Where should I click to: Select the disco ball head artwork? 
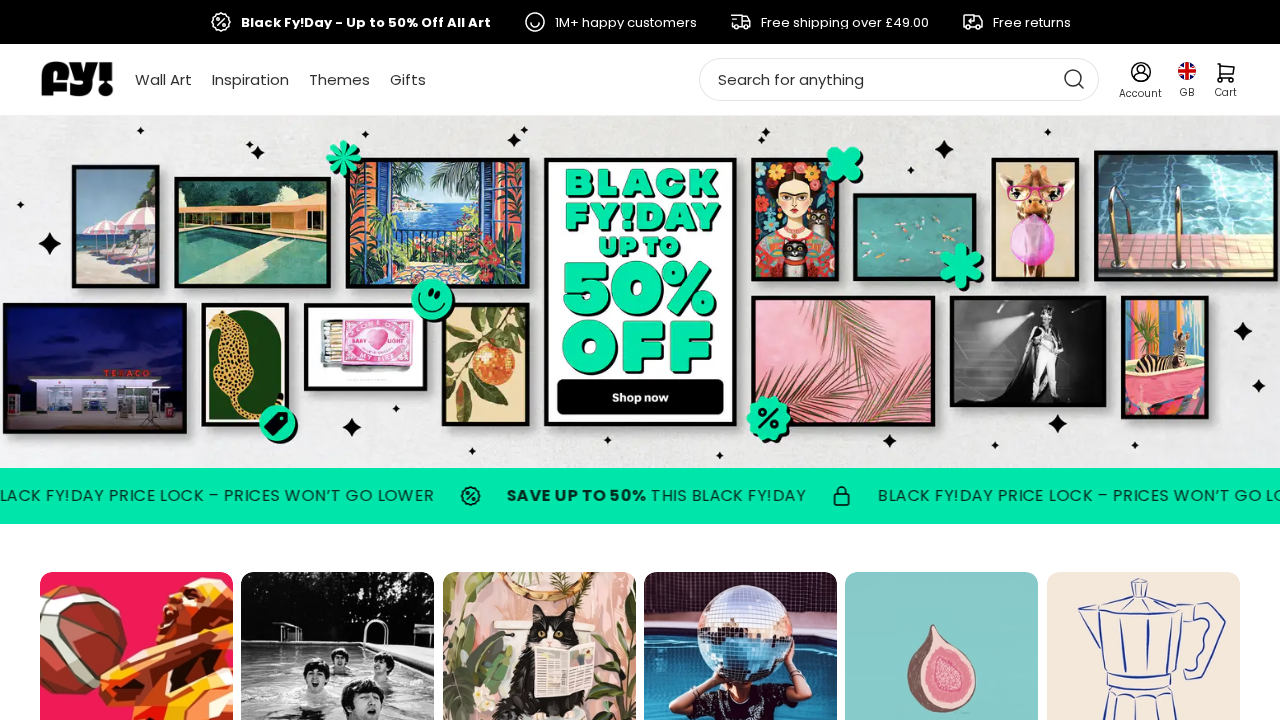click(x=740, y=646)
